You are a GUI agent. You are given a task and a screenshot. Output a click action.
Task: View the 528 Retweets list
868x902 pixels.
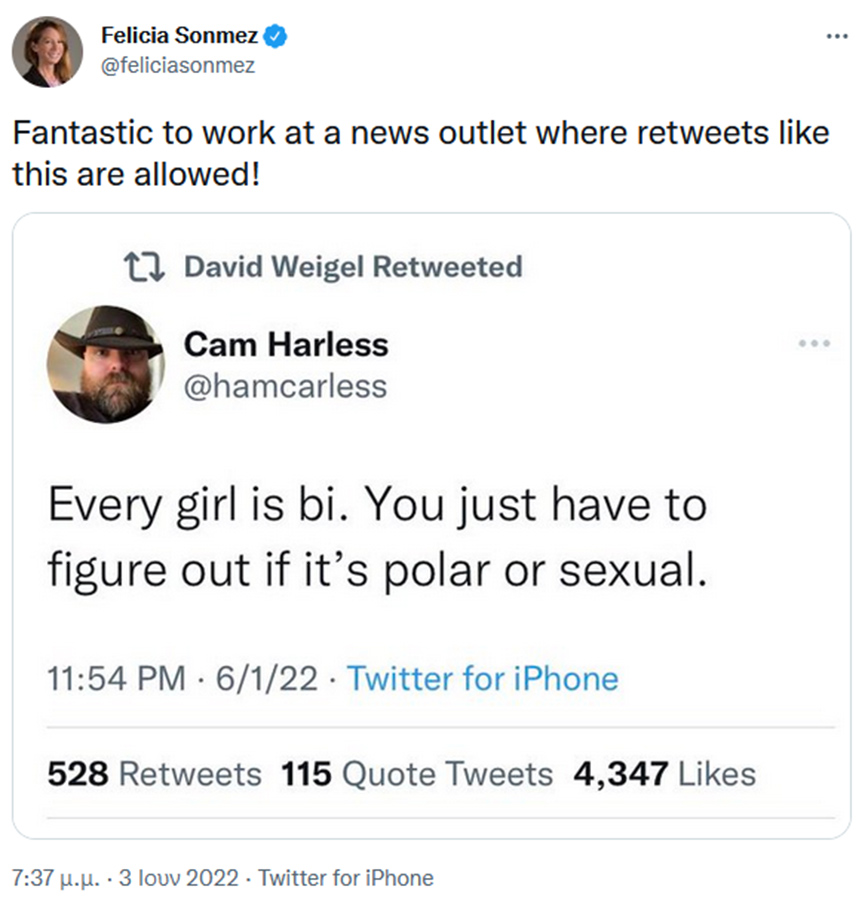click(x=155, y=773)
